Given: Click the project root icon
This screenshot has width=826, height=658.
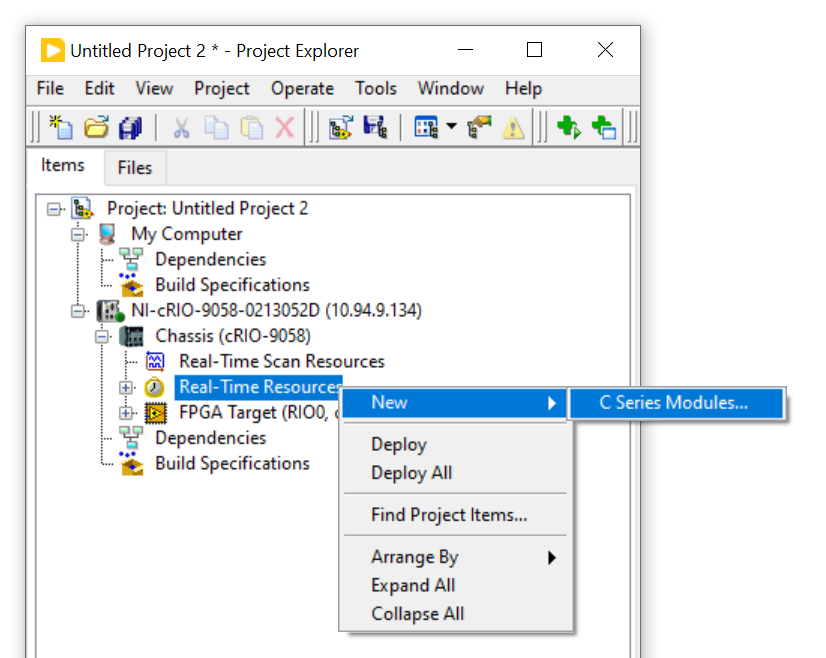Looking at the screenshot, I should tap(83, 208).
